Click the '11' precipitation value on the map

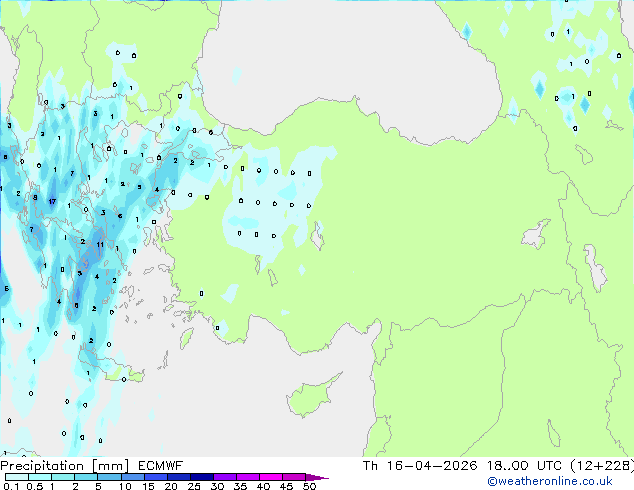coord(100,245)
